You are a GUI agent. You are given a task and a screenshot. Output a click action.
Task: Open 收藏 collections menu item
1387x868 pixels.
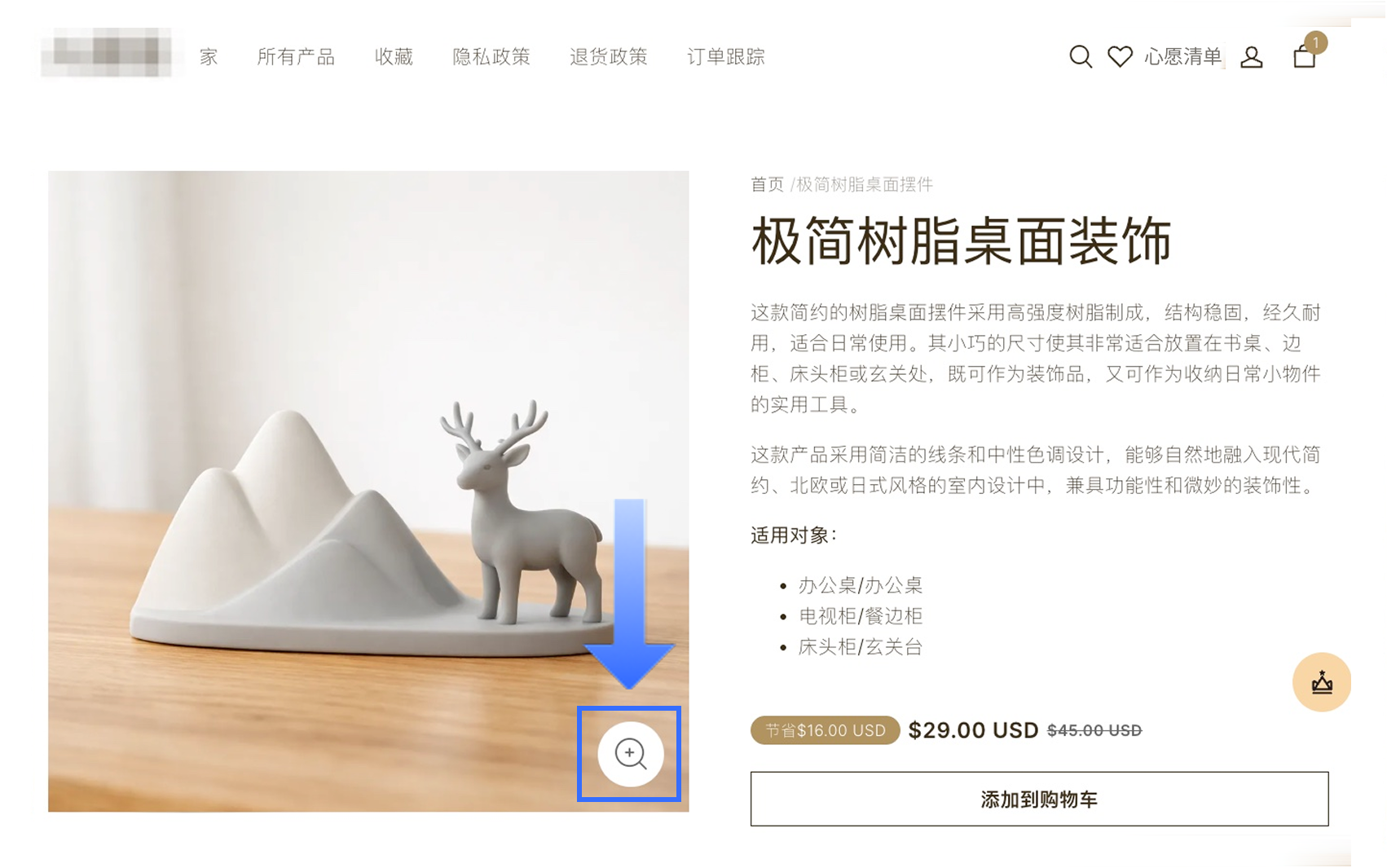pos(394,57)
